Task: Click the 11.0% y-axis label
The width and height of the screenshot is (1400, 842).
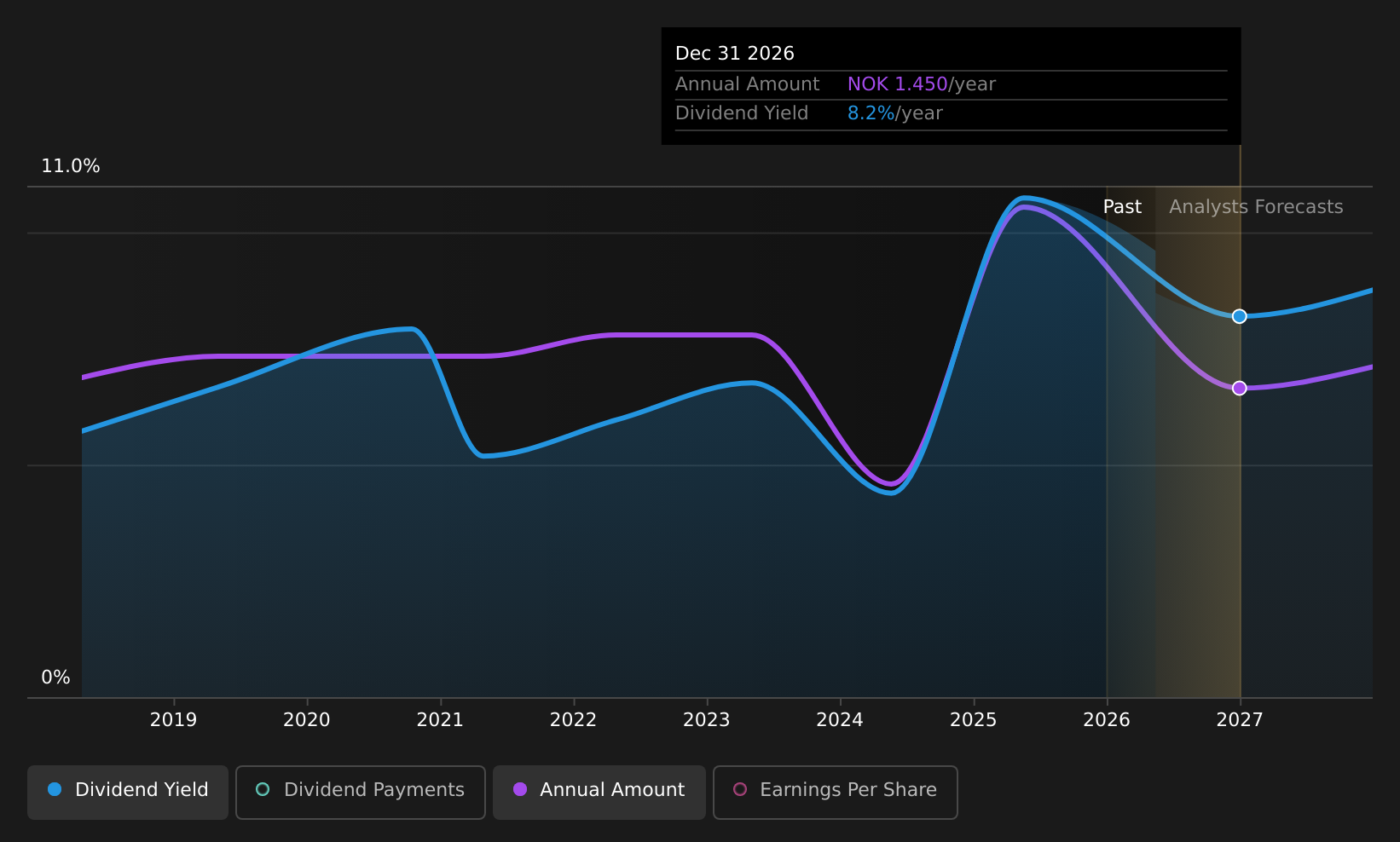Action: pos(71,166)
